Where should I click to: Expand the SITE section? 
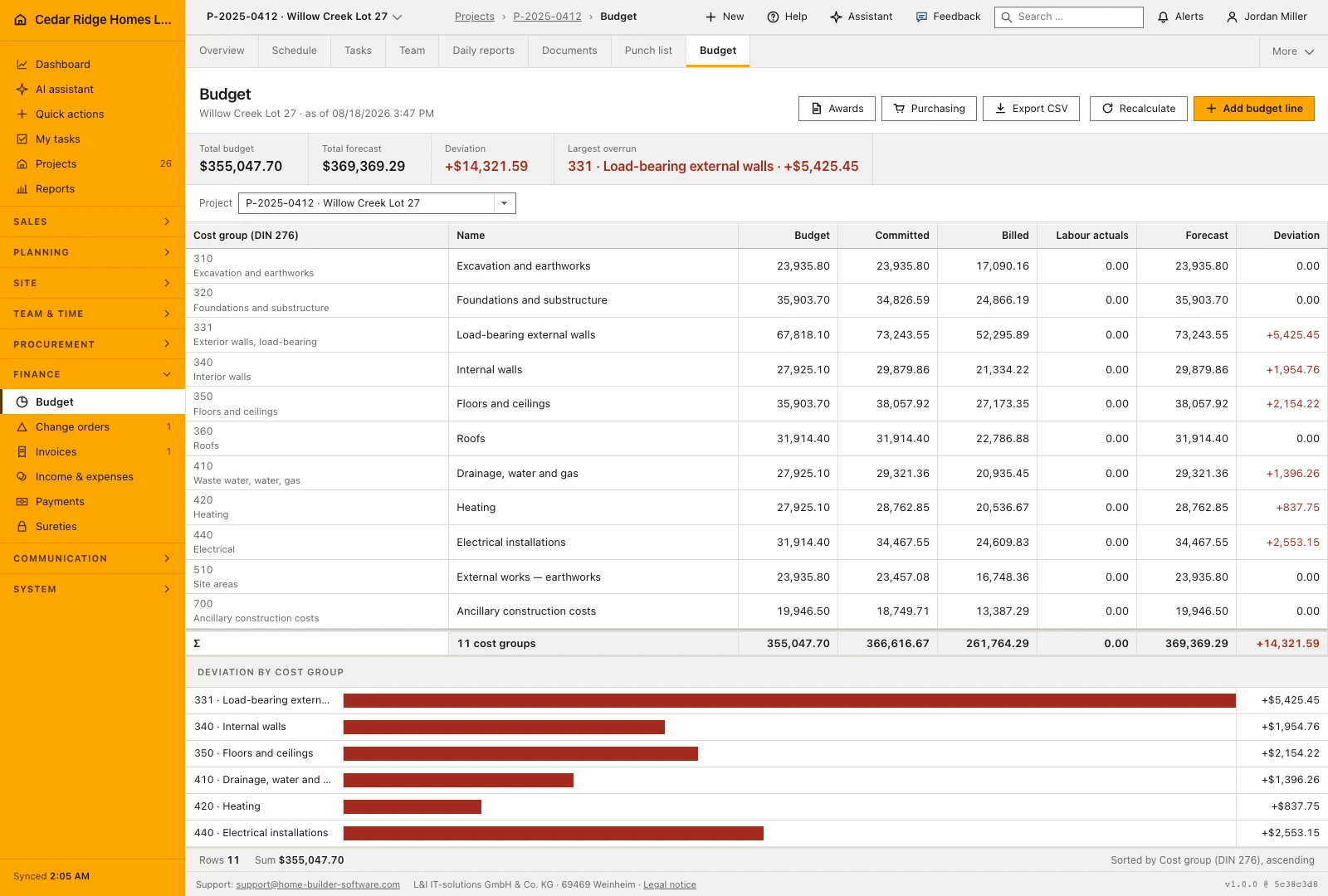pyautogui.click(x=92, y=283)
